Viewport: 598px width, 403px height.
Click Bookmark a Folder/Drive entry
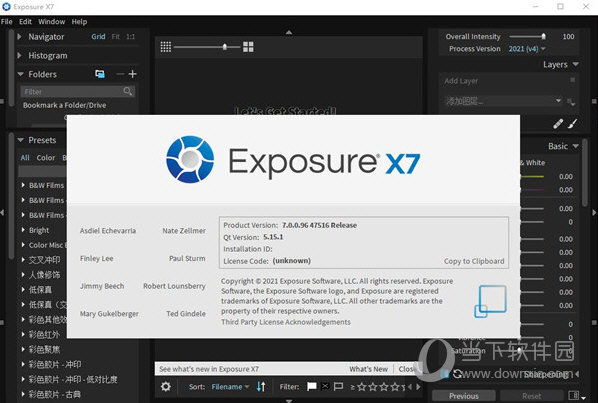point(64,105)
